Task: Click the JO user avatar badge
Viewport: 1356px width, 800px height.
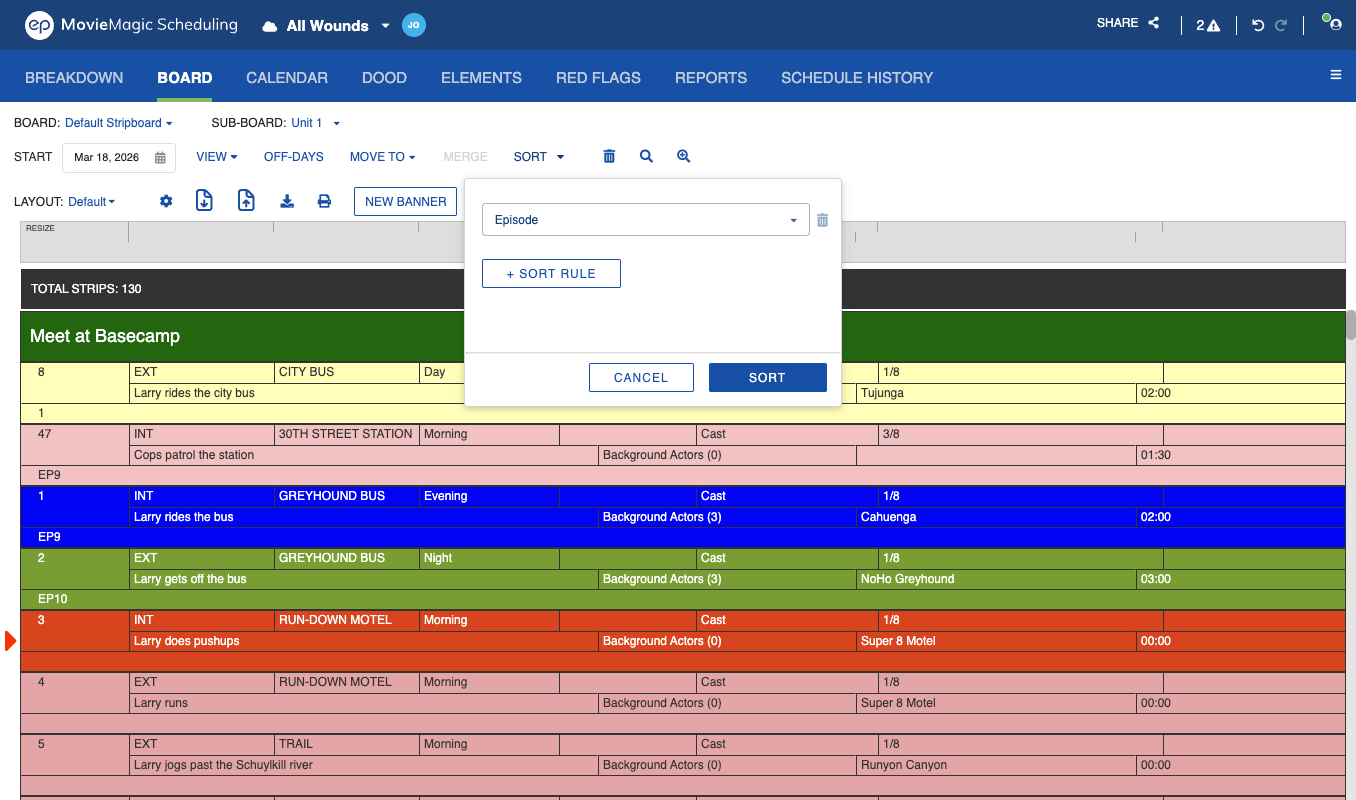Action: [414, 25]
